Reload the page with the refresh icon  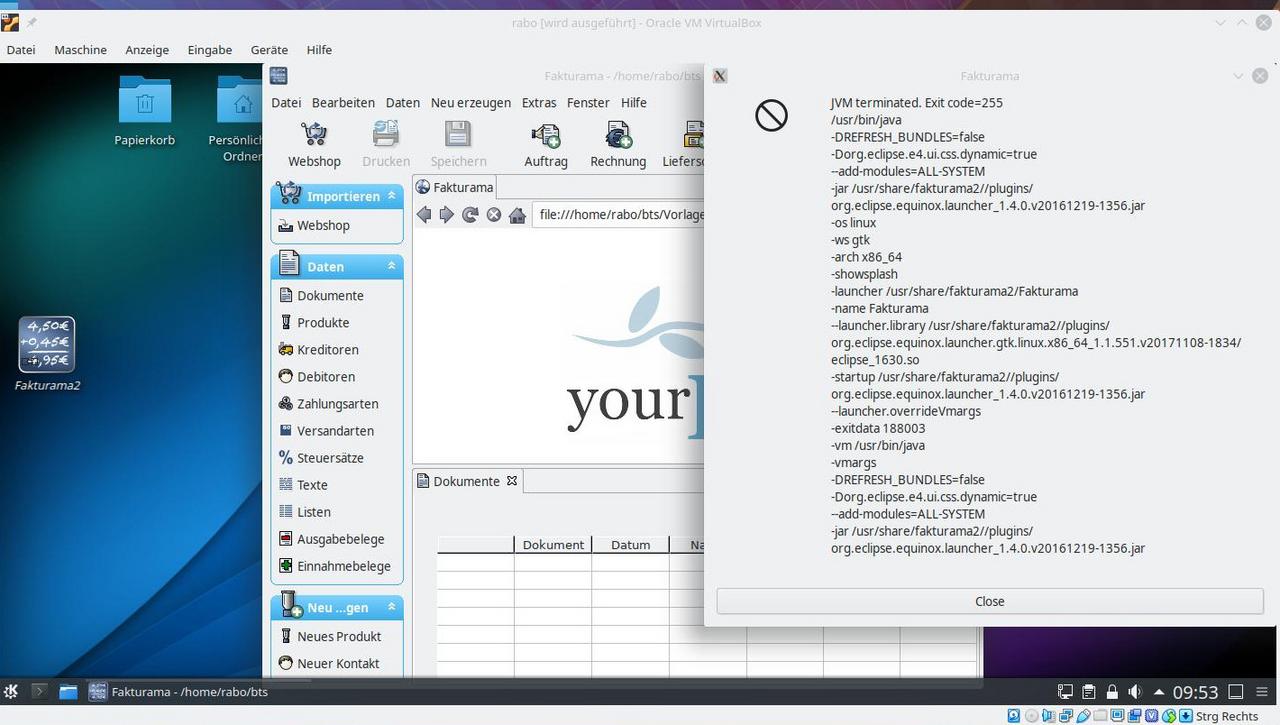[469, 214]
